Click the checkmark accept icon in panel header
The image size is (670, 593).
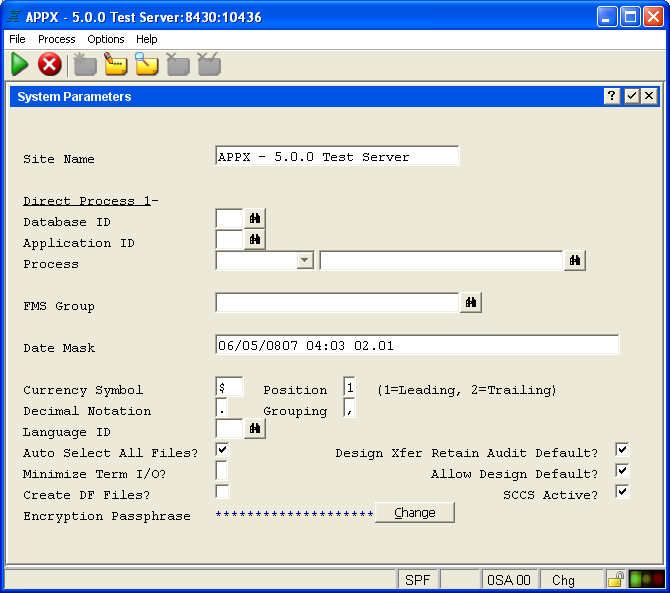631,96
